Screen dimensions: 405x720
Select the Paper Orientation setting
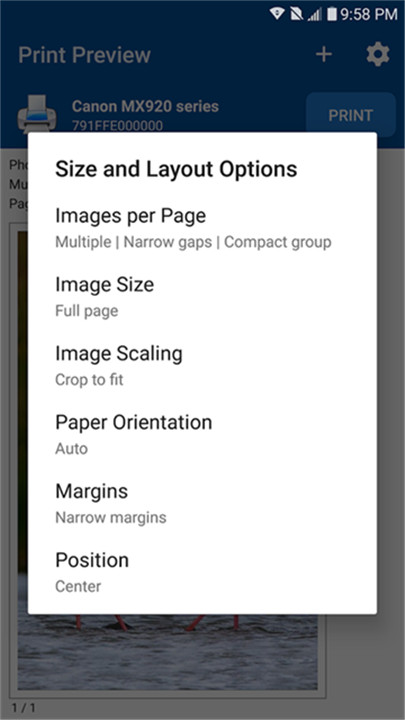click(x=202, y=435)
